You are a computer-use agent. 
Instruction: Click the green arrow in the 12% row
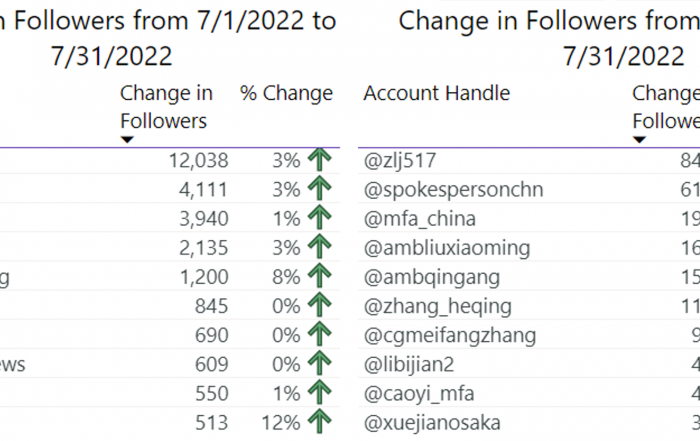click(x=320, y=422)
